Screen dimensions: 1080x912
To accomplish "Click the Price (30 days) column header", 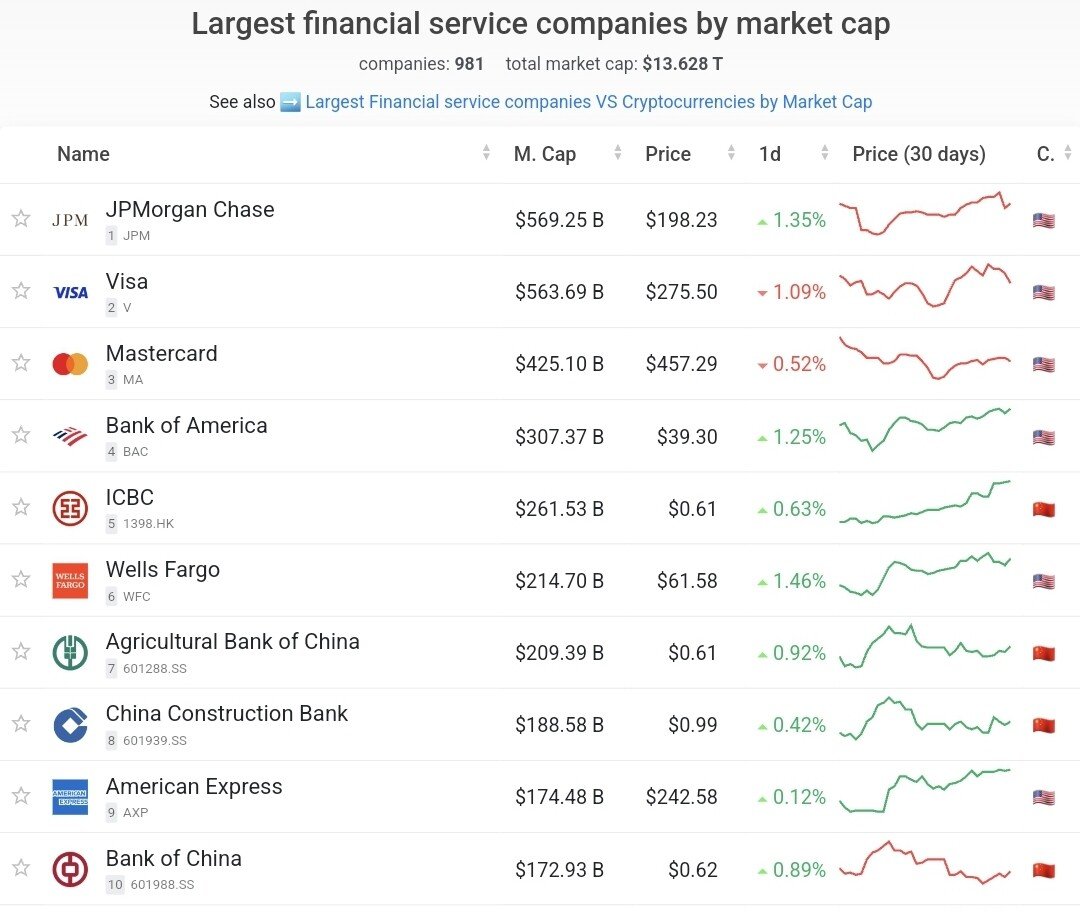I will (x=918, y=154).
